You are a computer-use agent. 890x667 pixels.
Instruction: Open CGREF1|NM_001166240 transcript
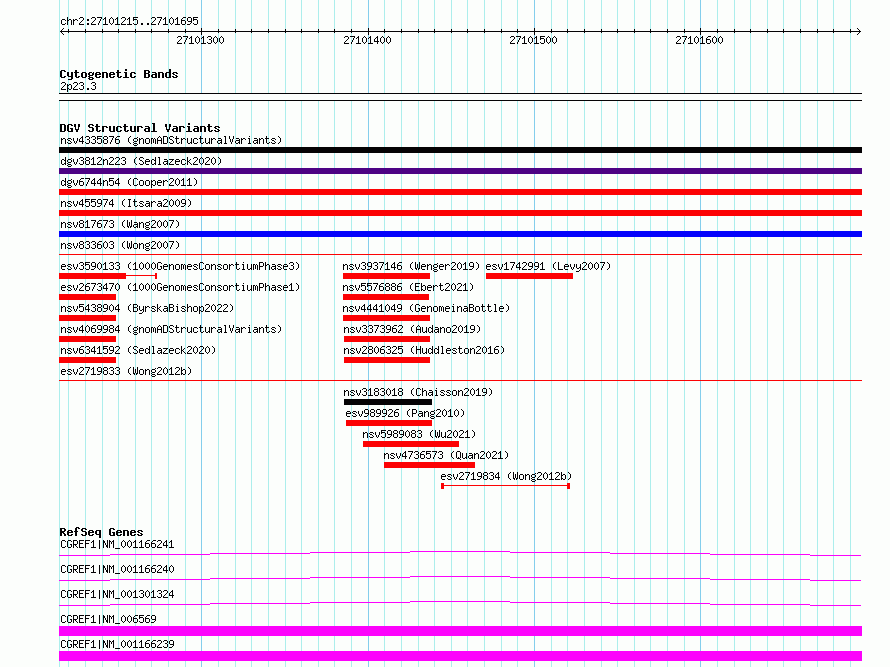coord(117,569)
